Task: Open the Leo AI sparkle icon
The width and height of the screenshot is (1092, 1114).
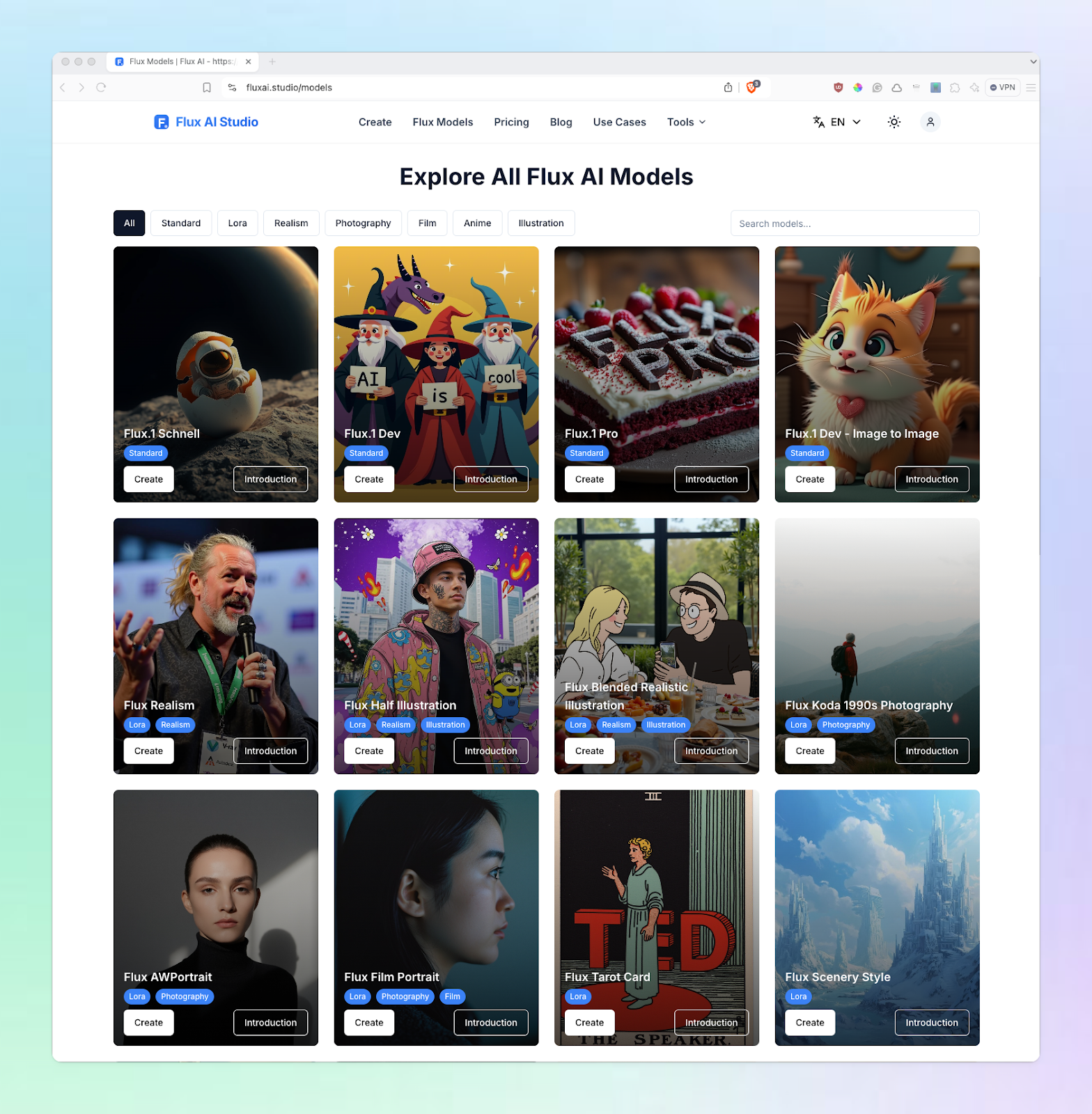Action: point(974,87)
